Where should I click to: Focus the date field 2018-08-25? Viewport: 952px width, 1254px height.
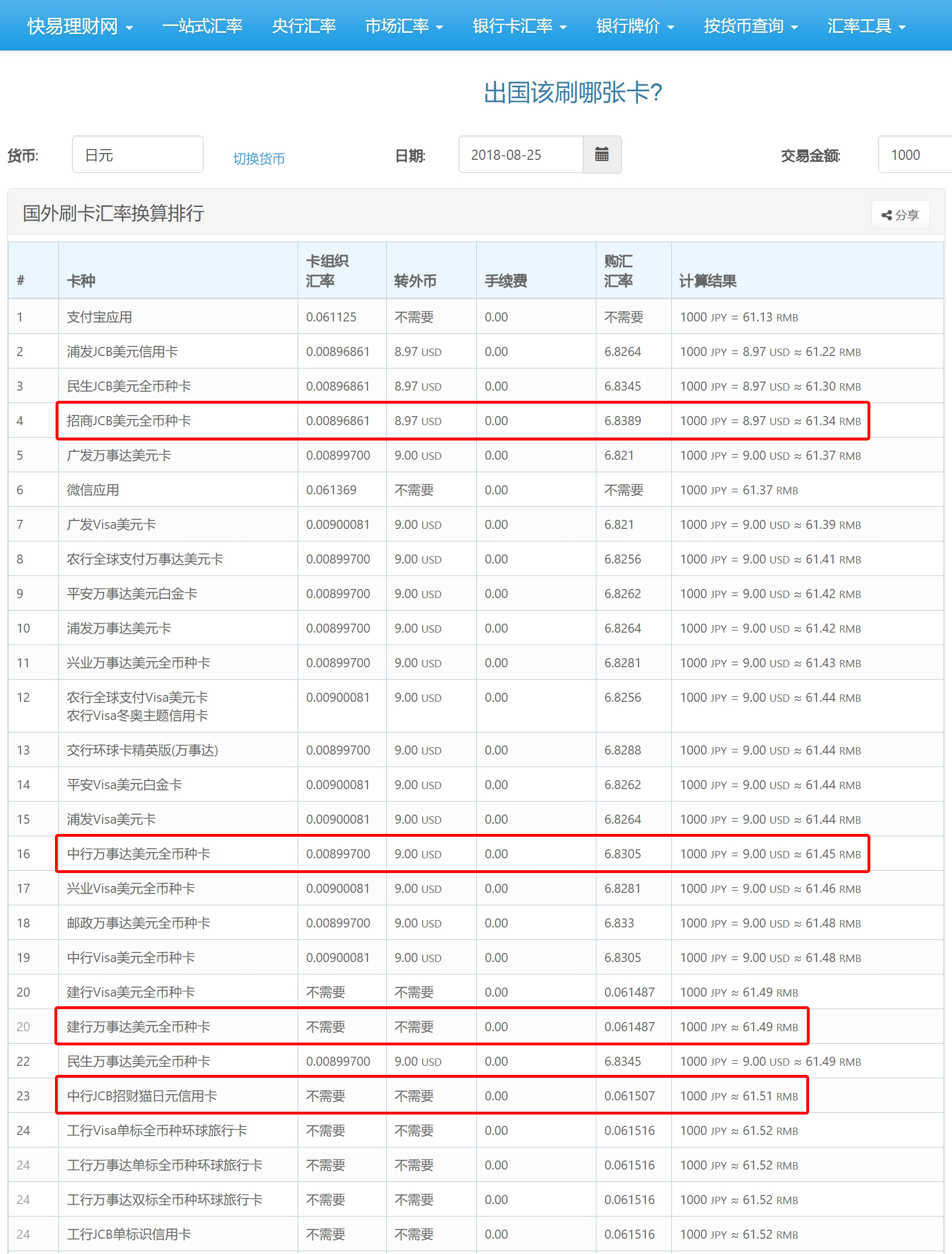click(521, 154)
